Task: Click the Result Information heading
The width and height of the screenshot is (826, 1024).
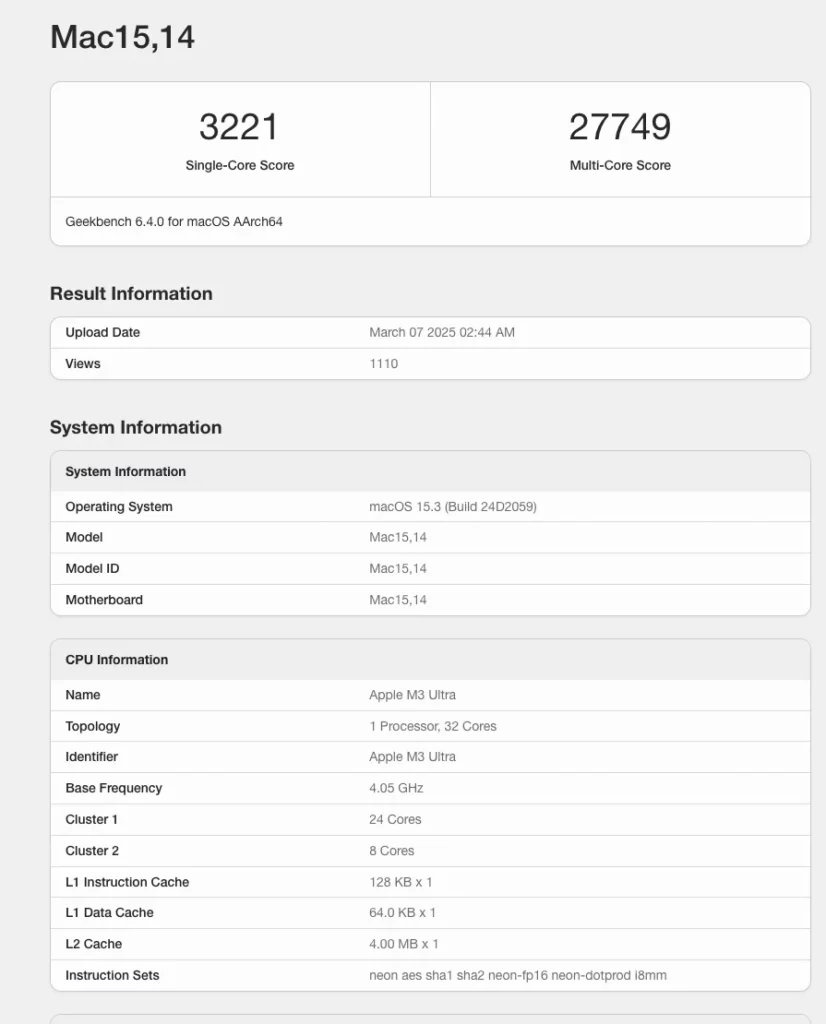Action: 131,293
